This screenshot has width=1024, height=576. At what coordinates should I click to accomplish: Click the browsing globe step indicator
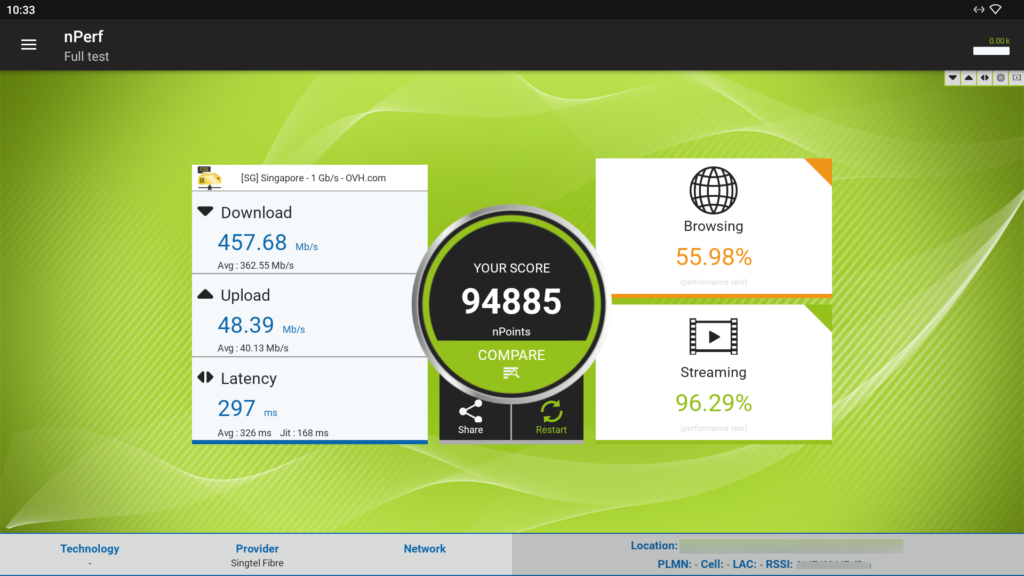pos(1001,78)
